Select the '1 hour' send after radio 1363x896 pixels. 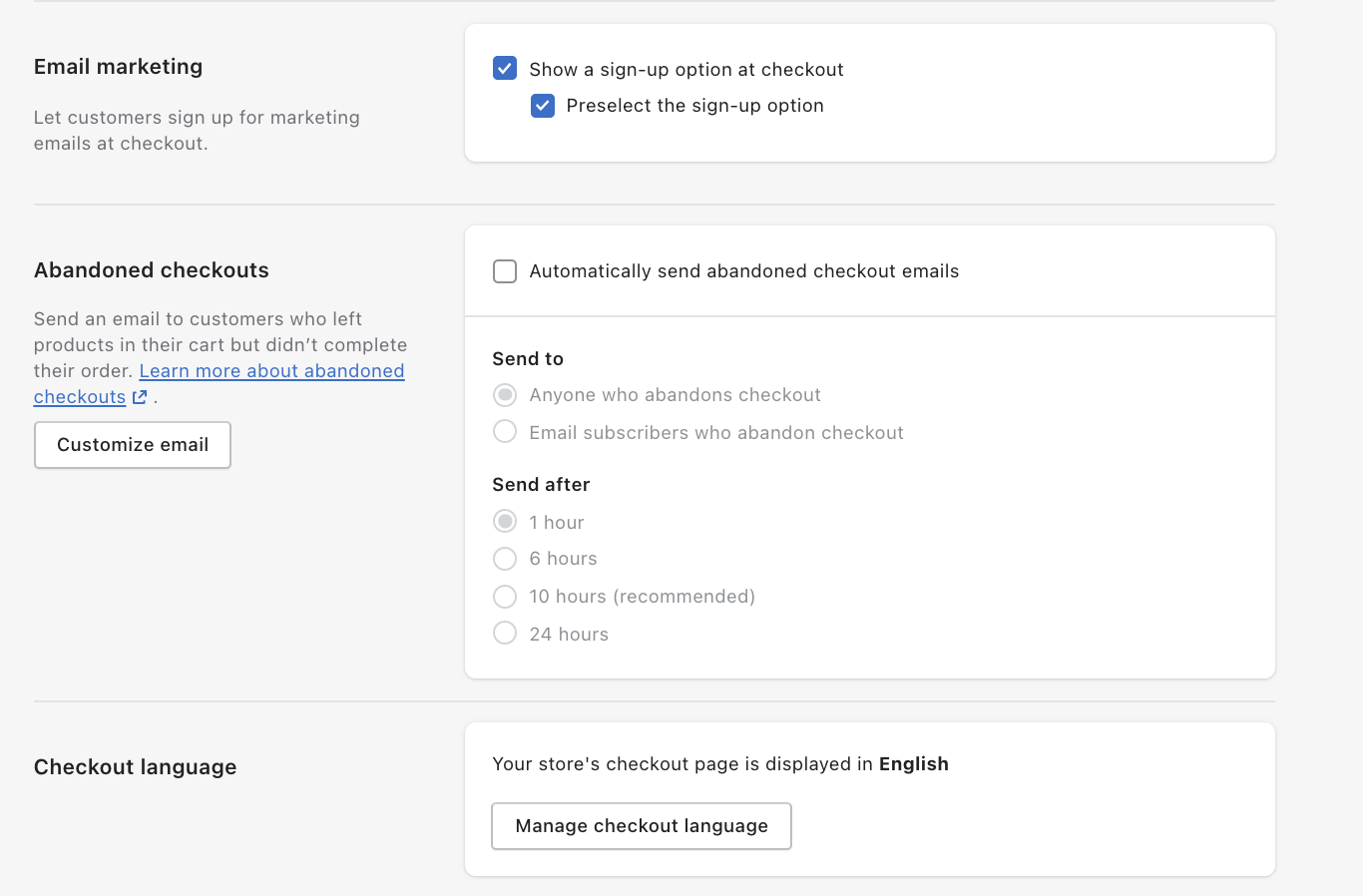coord(505,522)
